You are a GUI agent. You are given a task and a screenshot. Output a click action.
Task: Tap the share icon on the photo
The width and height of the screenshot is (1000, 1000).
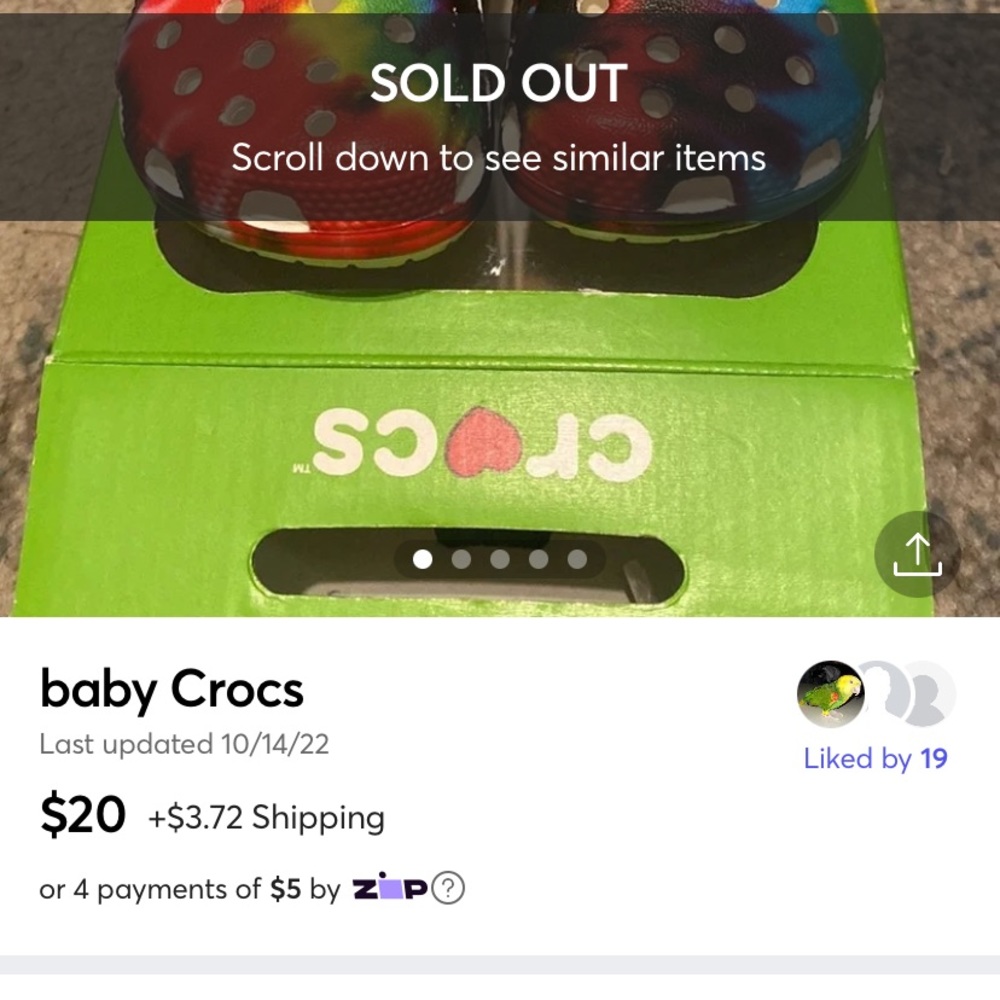pos(917,554)
